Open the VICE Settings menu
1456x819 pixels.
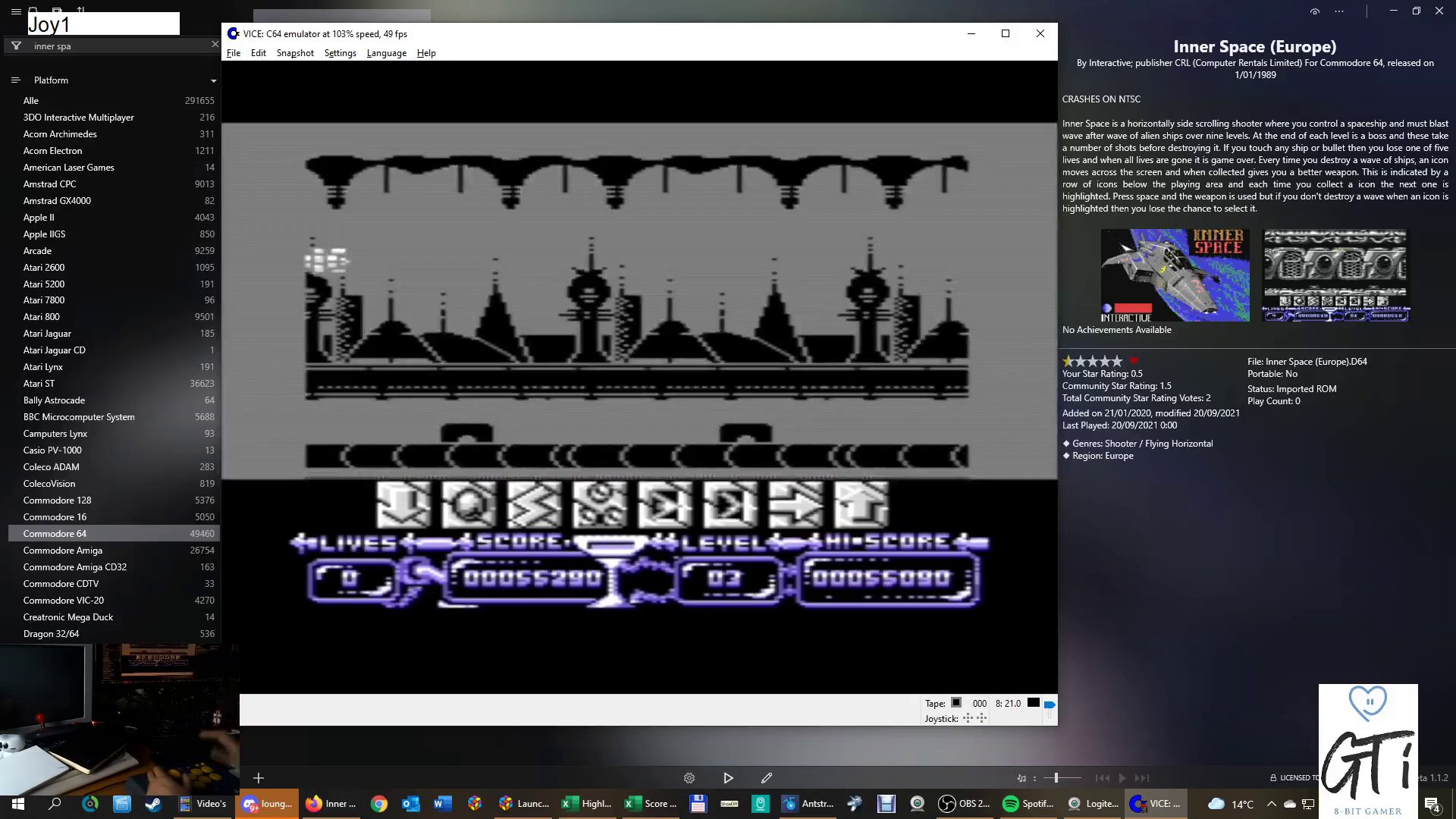(x=340, y=53)
